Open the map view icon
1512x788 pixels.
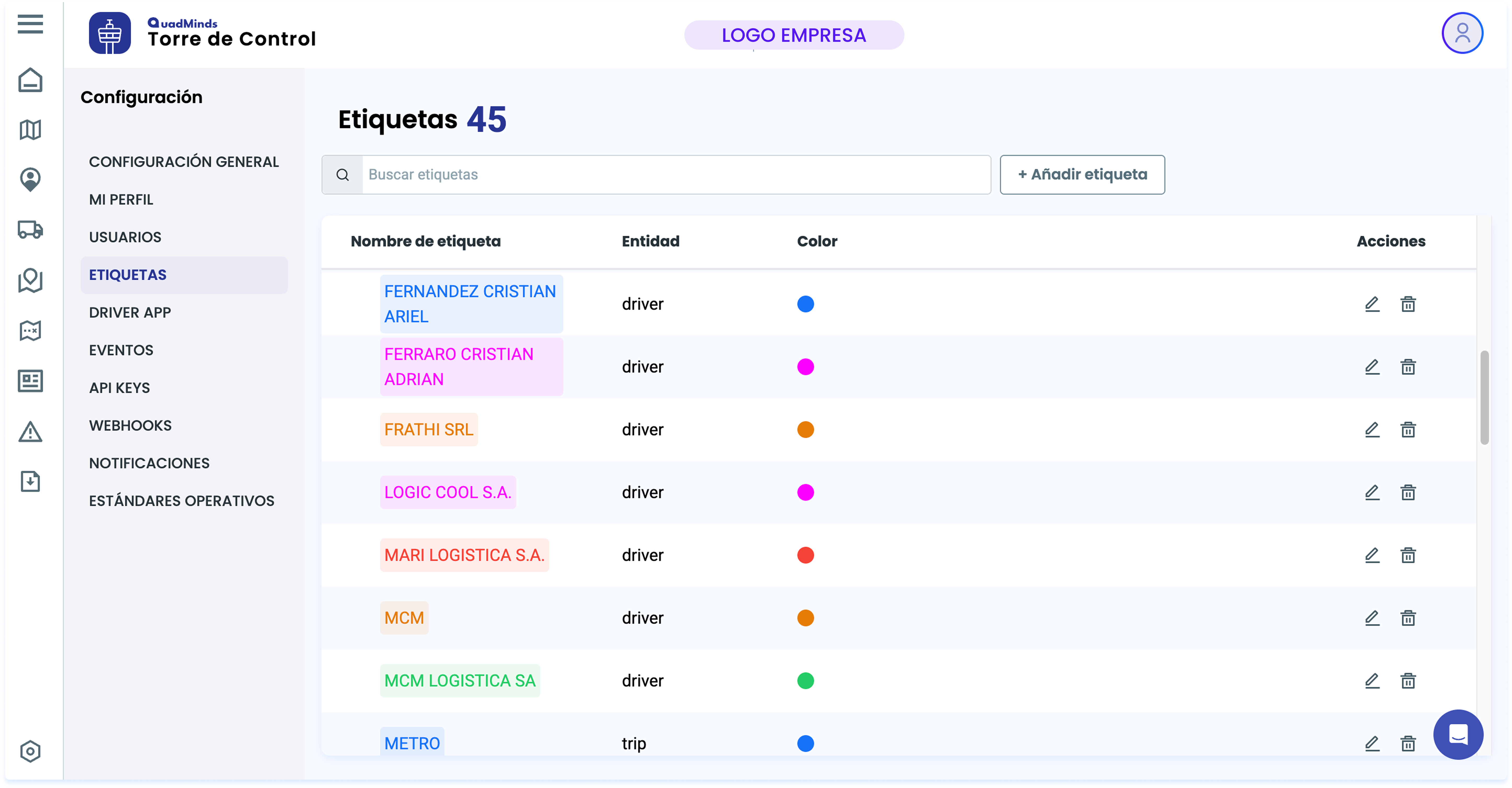(30, 130)
